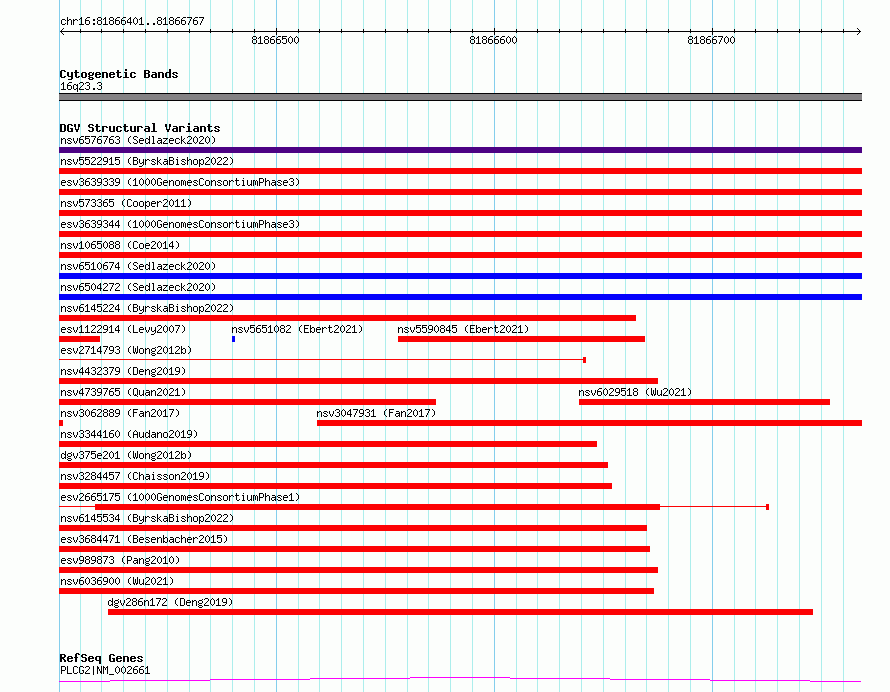Click esv3639344 (1000GenomesConsortiumPhase3) label
890x692 pixels.
(x=180, y=224)
